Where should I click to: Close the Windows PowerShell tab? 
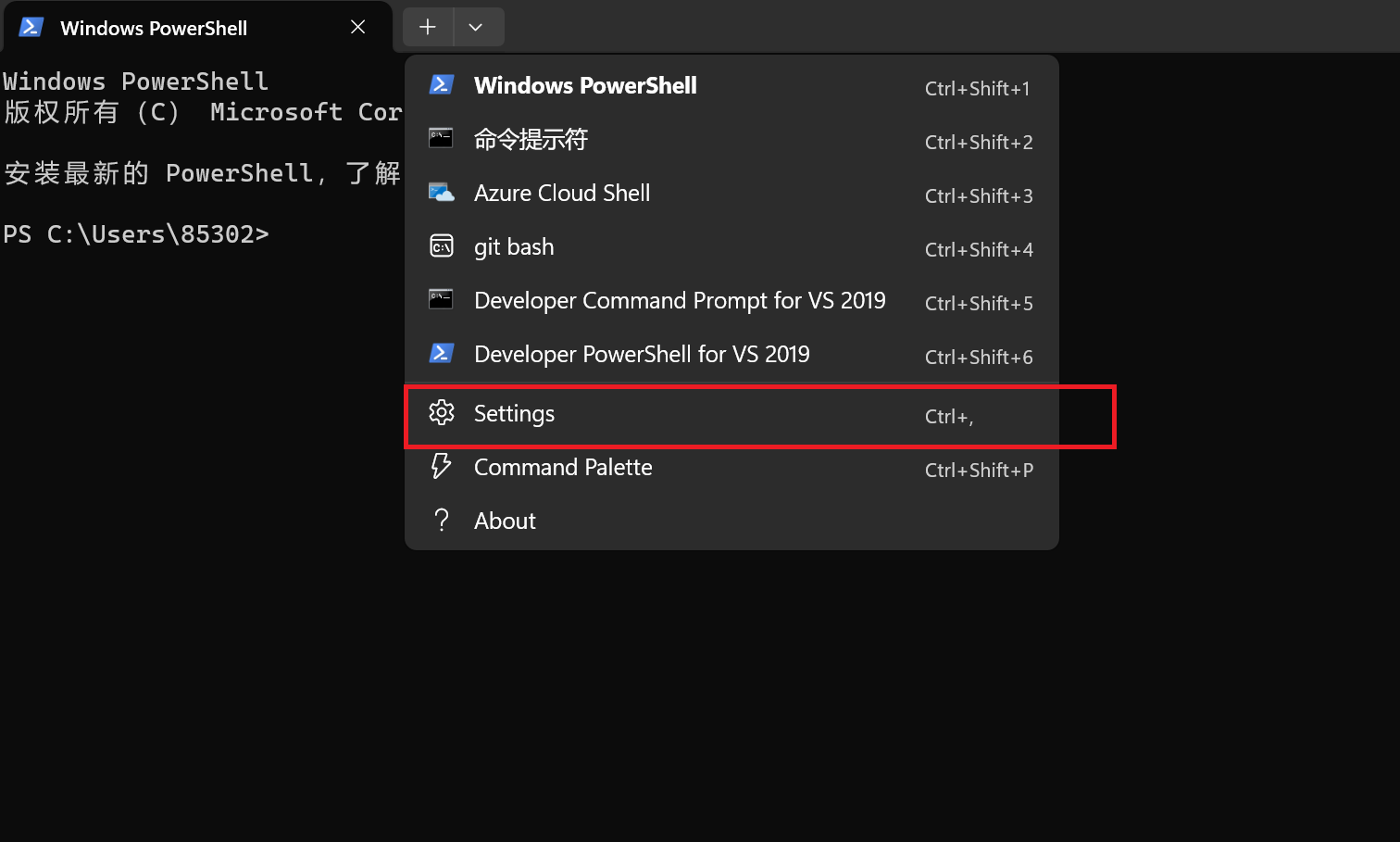coord(358,28)
